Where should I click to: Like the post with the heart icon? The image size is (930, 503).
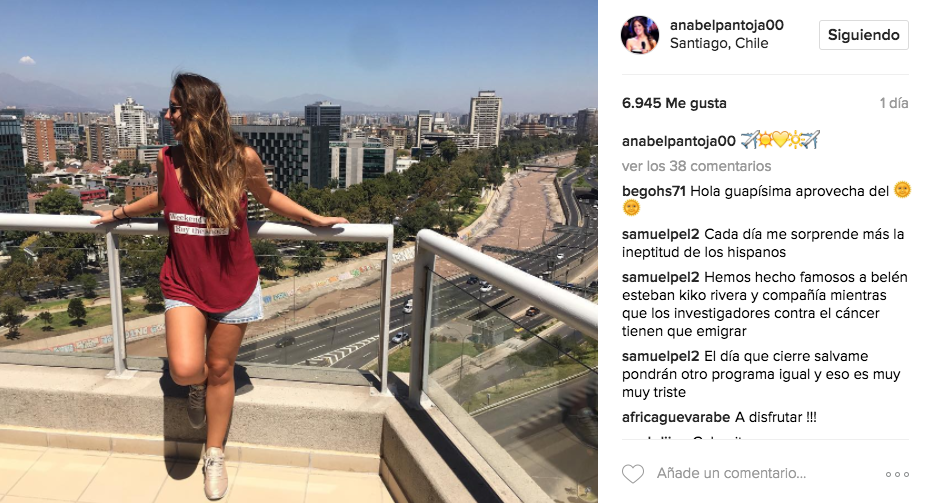coord(633,473)
